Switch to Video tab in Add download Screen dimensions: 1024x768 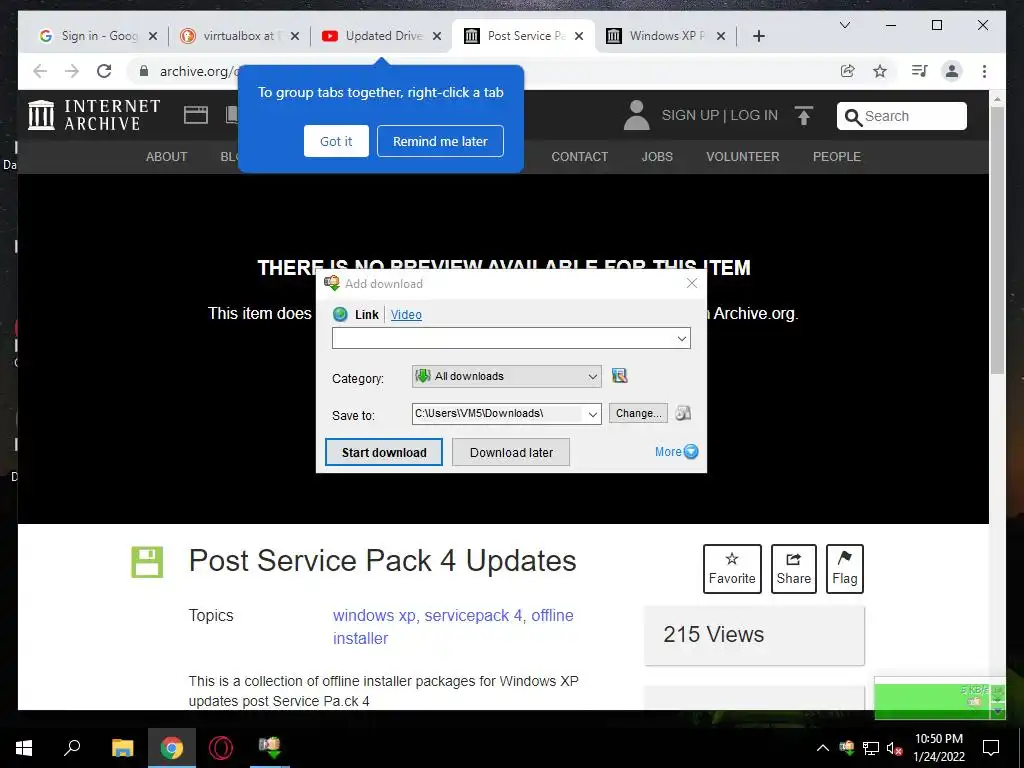[406, 315]
